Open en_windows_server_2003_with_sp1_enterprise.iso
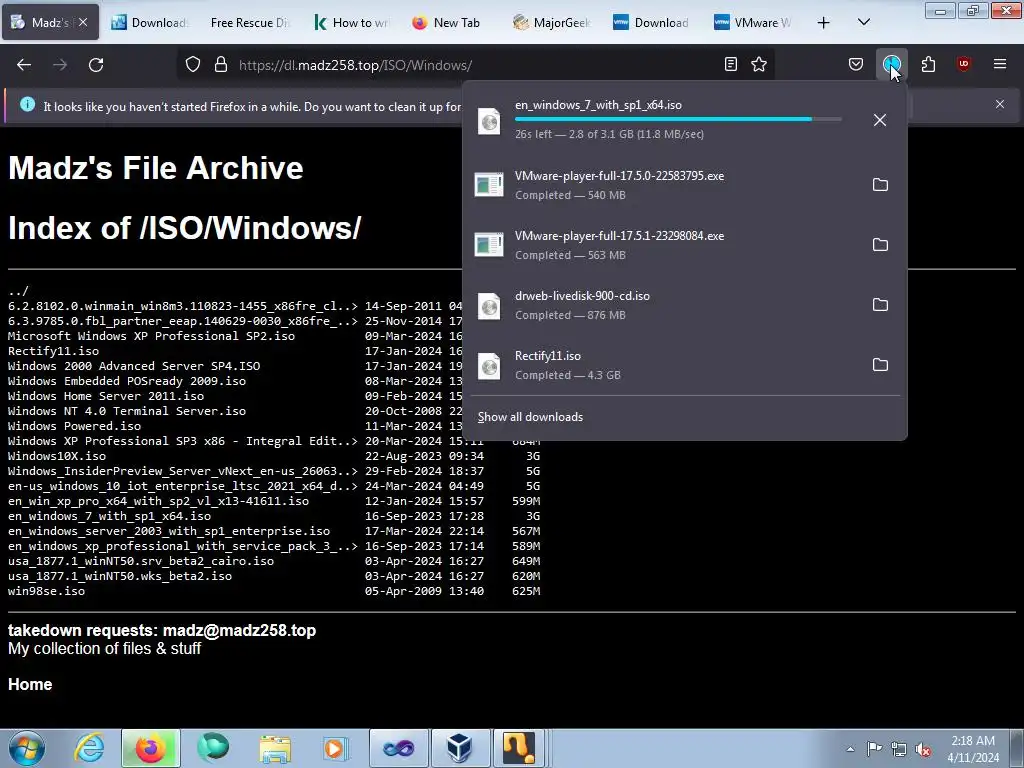1024x768 pixels. coord(169,531)
